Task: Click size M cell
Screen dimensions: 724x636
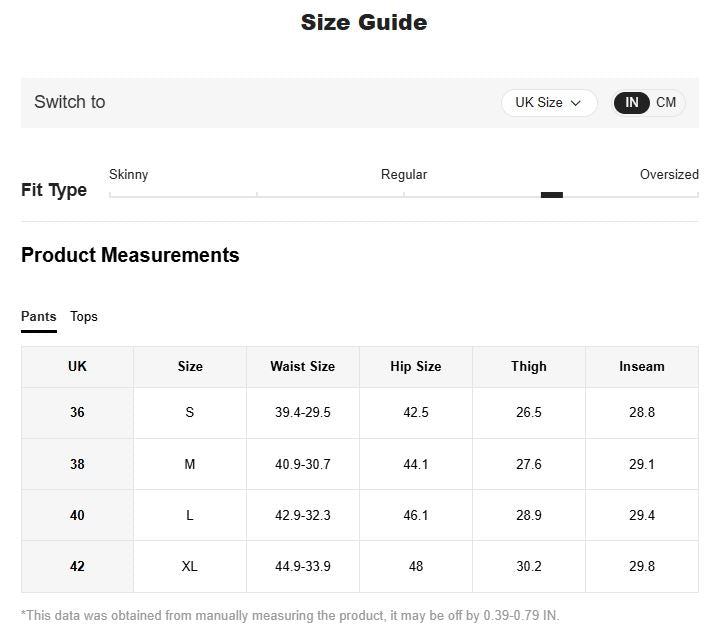Action: point(190,464)
